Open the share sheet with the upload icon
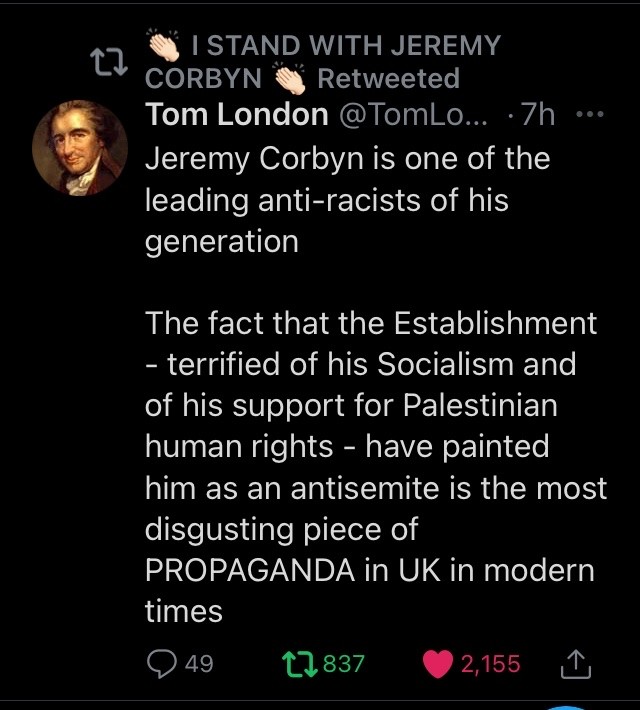640x710 pixels. (x=576, y=664)
